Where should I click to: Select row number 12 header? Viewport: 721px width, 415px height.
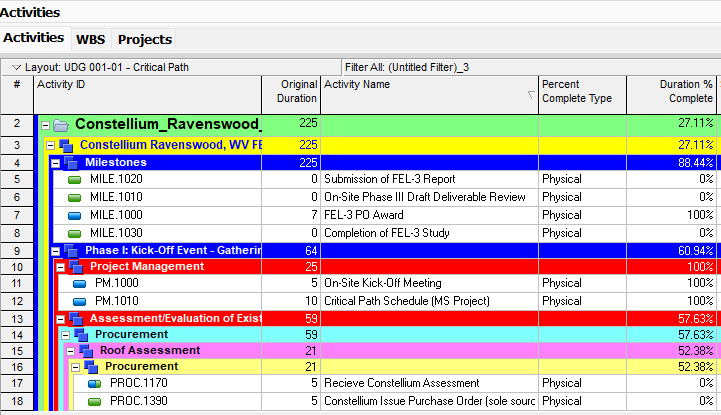(x=17, y=301)
